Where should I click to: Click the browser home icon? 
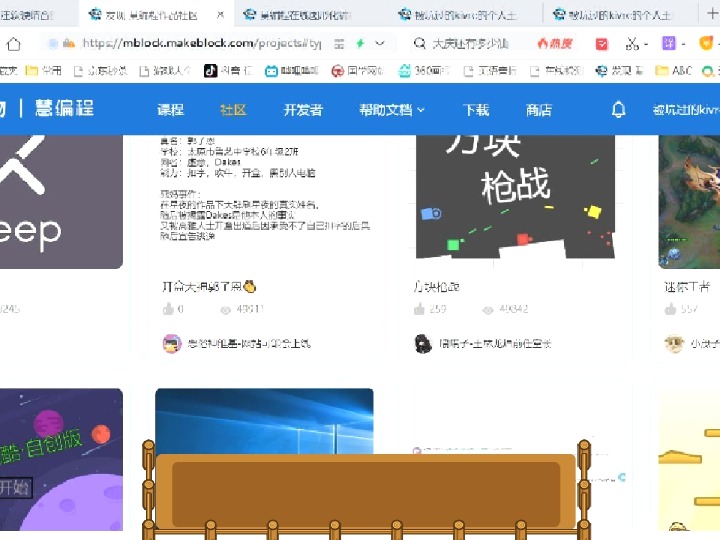pos(14,44)
